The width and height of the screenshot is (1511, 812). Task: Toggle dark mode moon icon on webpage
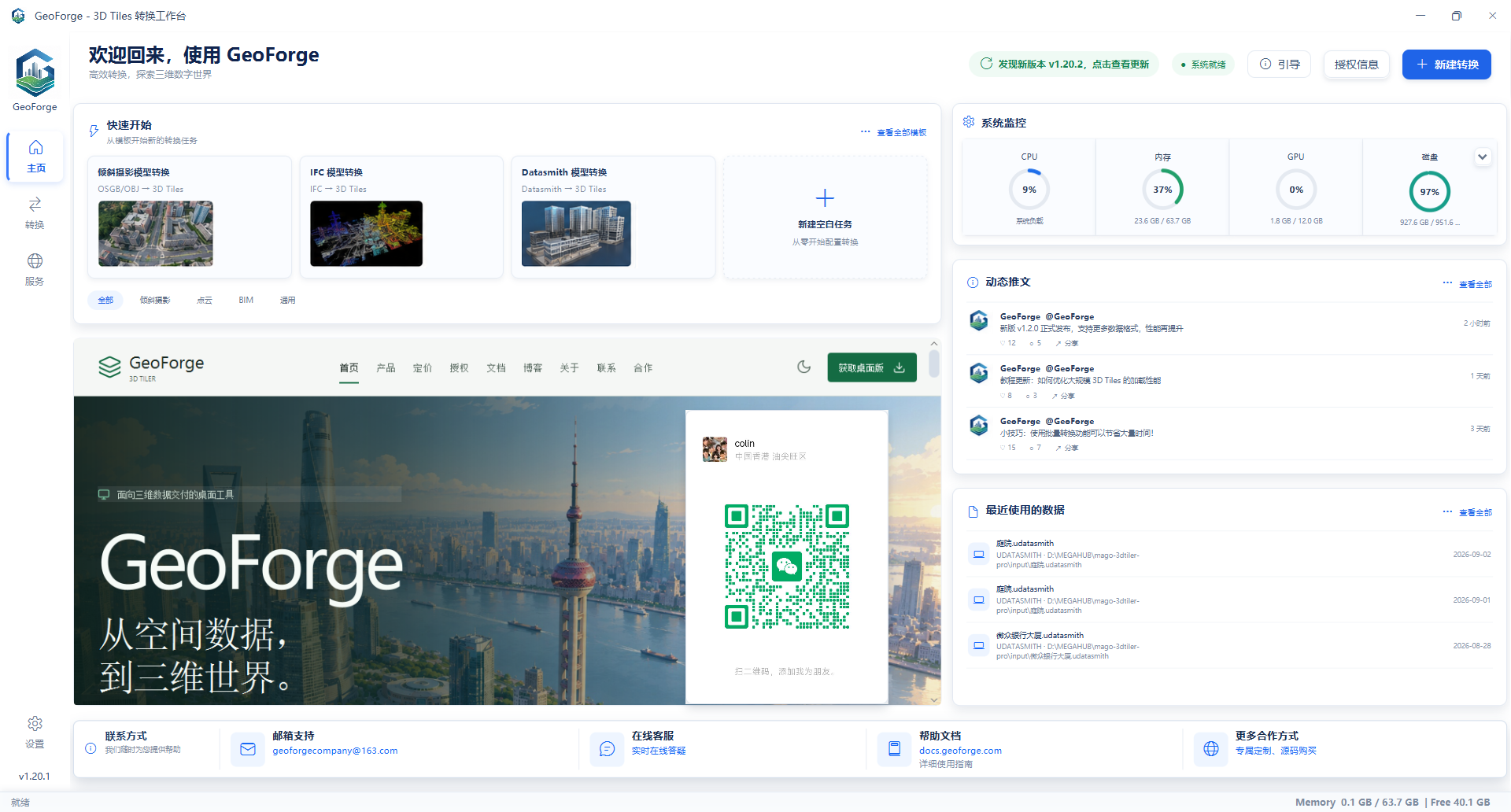click(804, 367)
